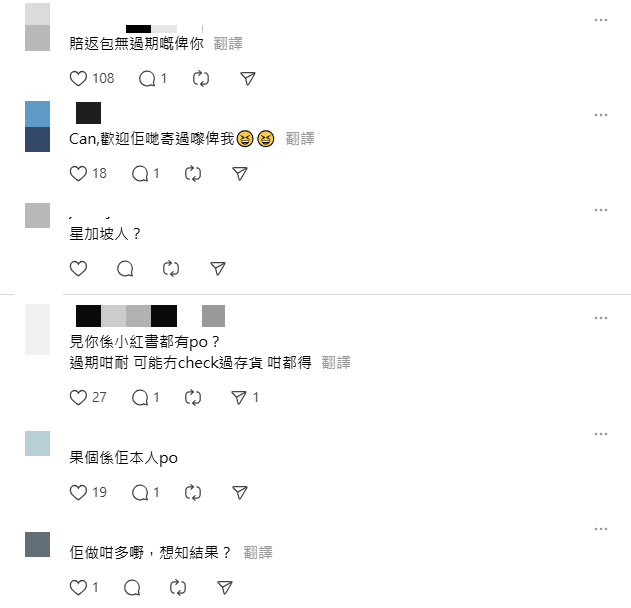This screenshot has height=608, width=631.
Task: Open more options for the 賠返包 comment
Action: [600, 20]
